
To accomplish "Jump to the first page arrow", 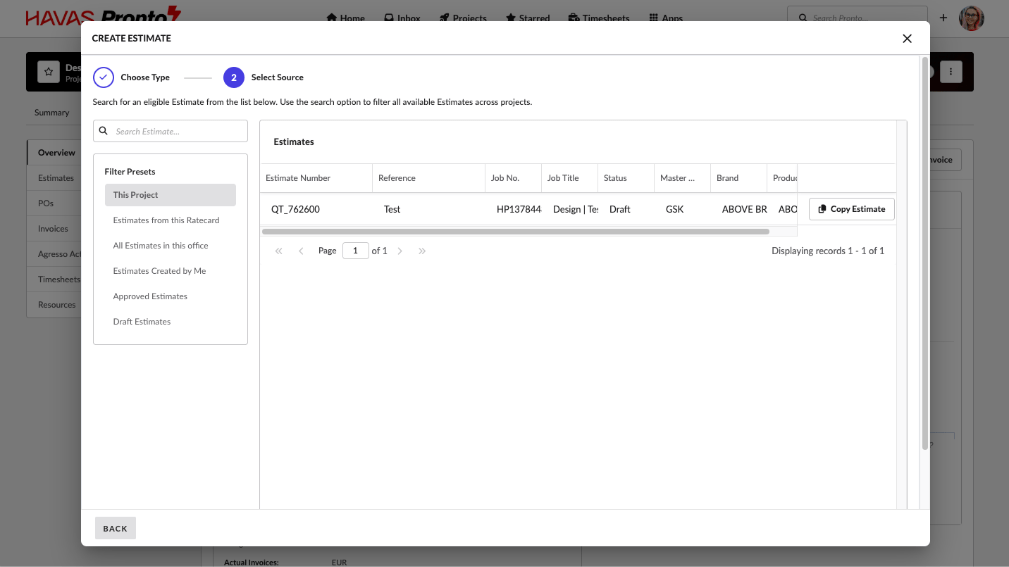I will tap(279, 251).
